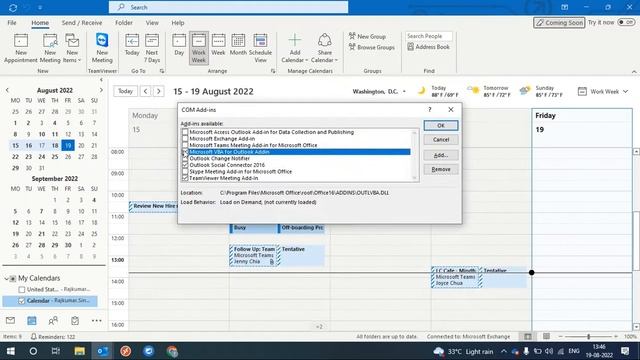This screenshot has width=640, height=360.
Task: Cancel the COM Add-ins dialog
Action: (441, 140)
